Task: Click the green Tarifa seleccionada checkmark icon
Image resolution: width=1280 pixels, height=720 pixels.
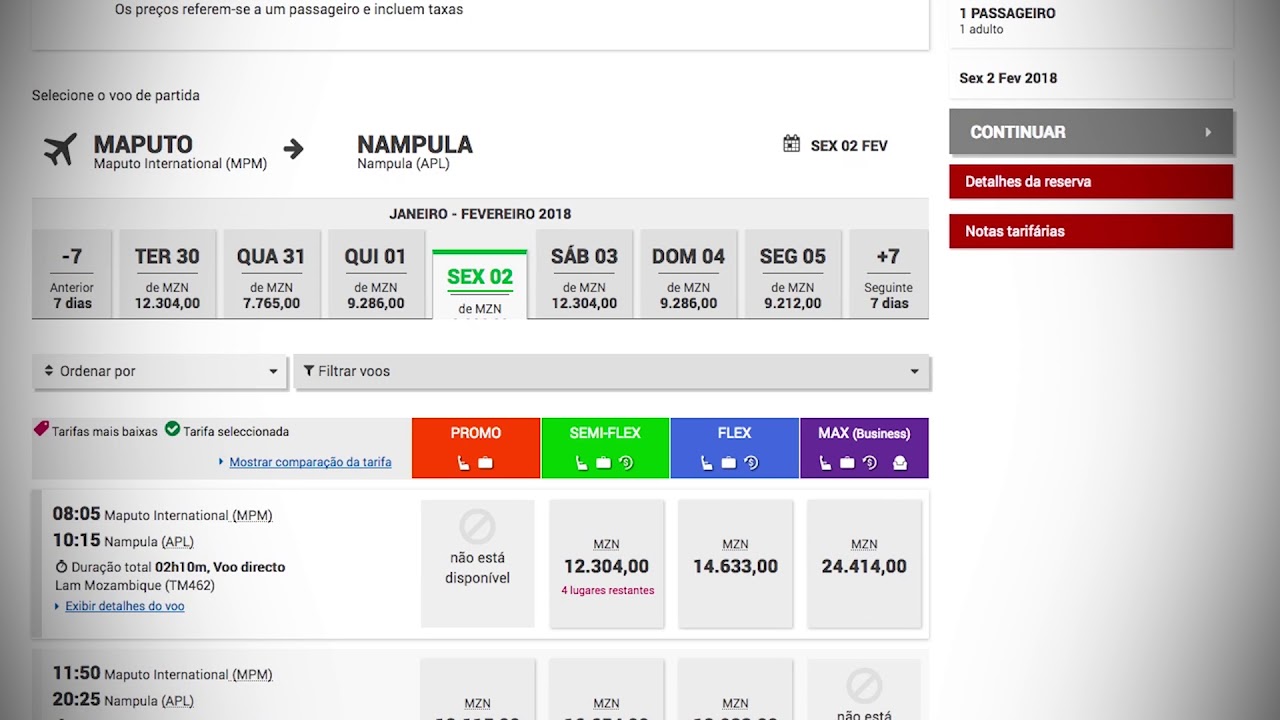Action: coord(172,429)
